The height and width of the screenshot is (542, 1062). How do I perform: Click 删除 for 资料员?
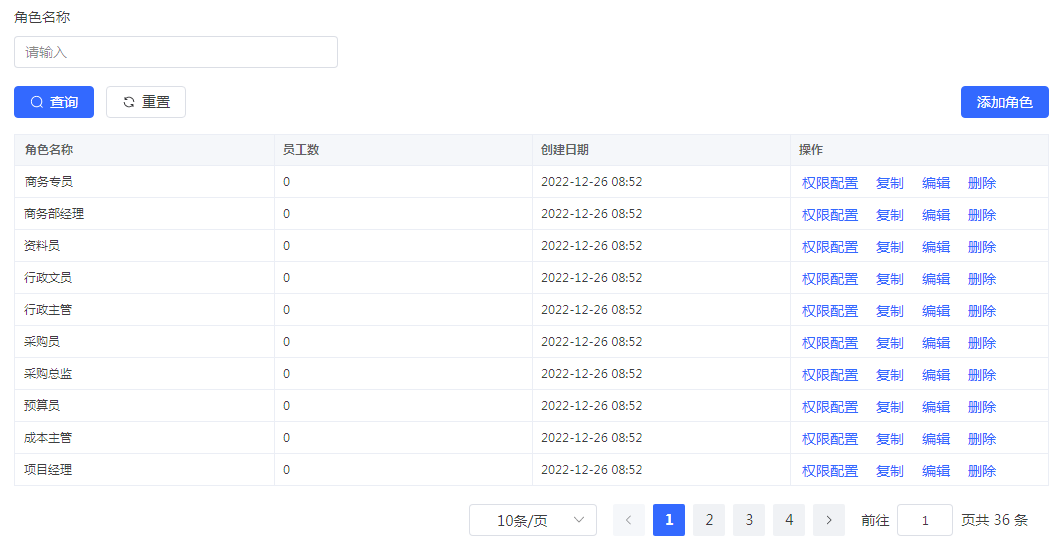[982, 247]
